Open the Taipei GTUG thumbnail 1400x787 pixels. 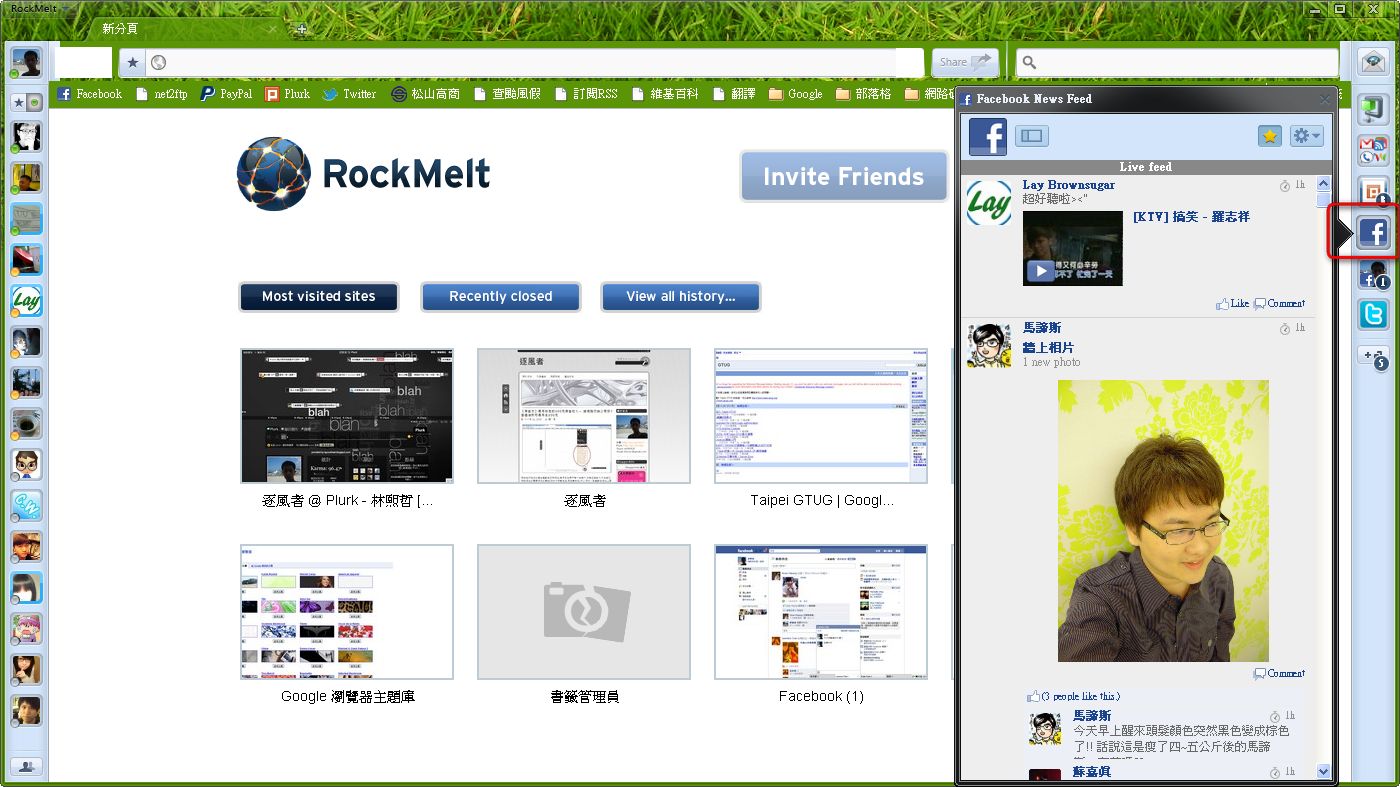(821, 416)
